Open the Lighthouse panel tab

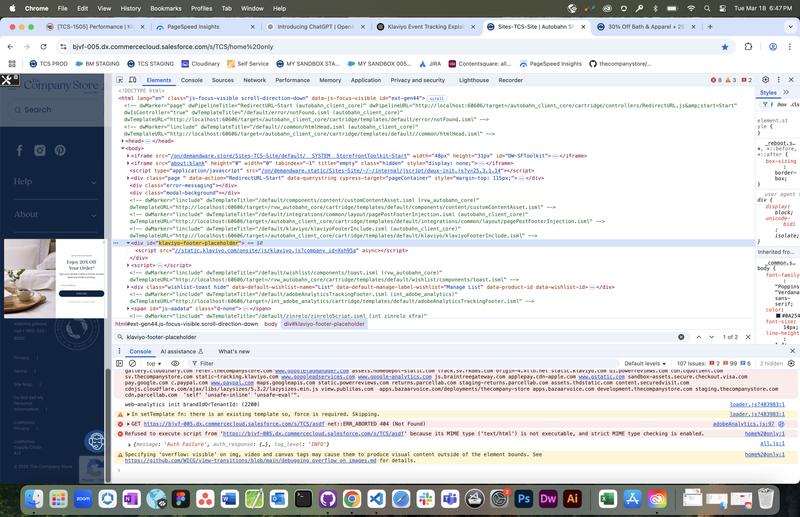[x=473, y=80]
